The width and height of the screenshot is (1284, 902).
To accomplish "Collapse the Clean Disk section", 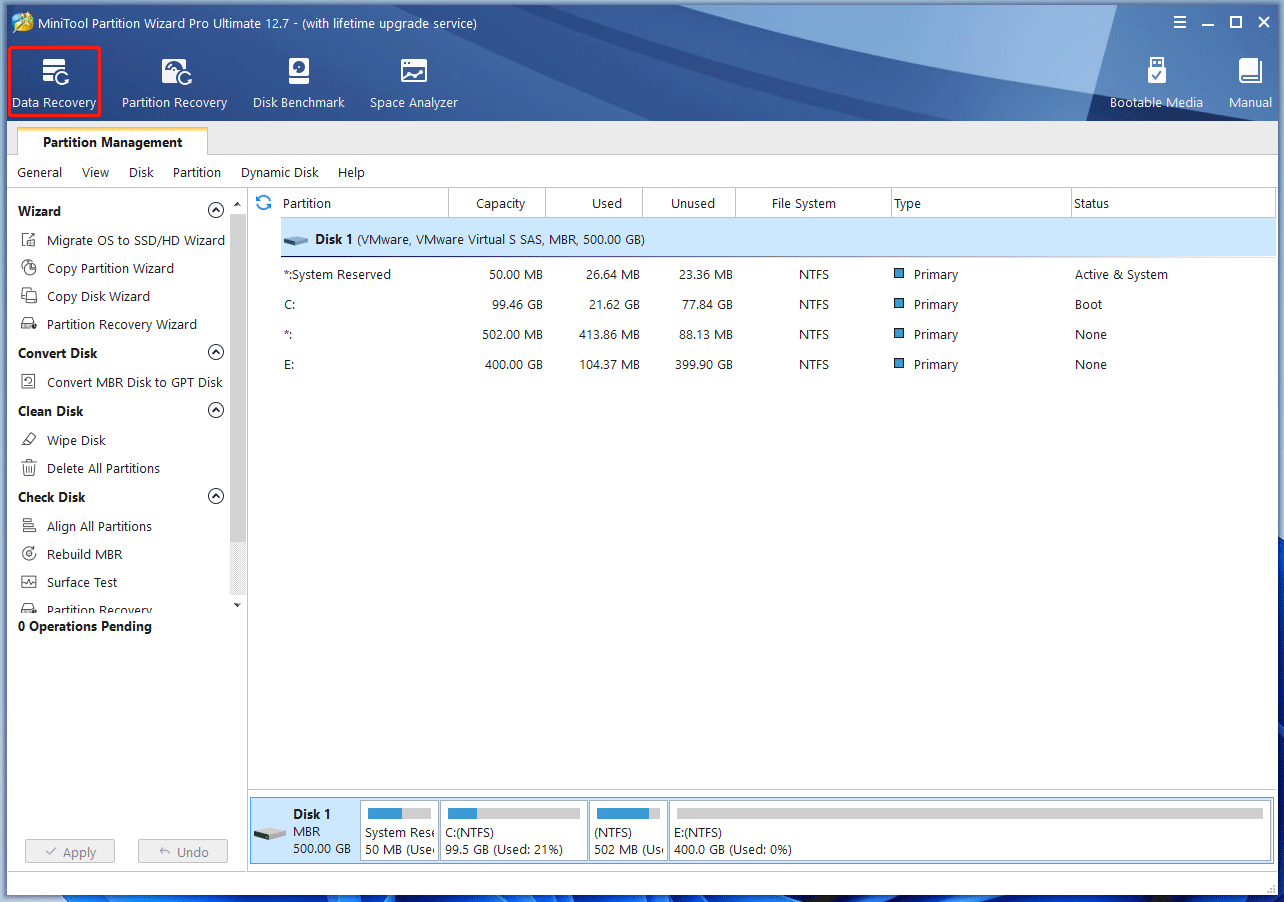I will (215, 410).
